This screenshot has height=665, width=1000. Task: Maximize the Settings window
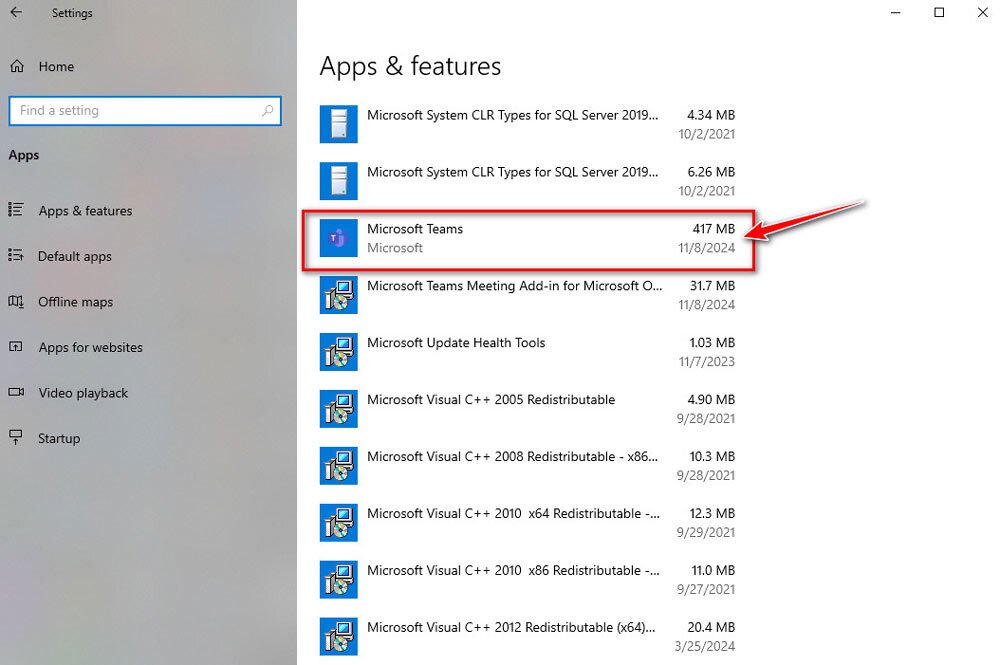[x=939, y=13]
